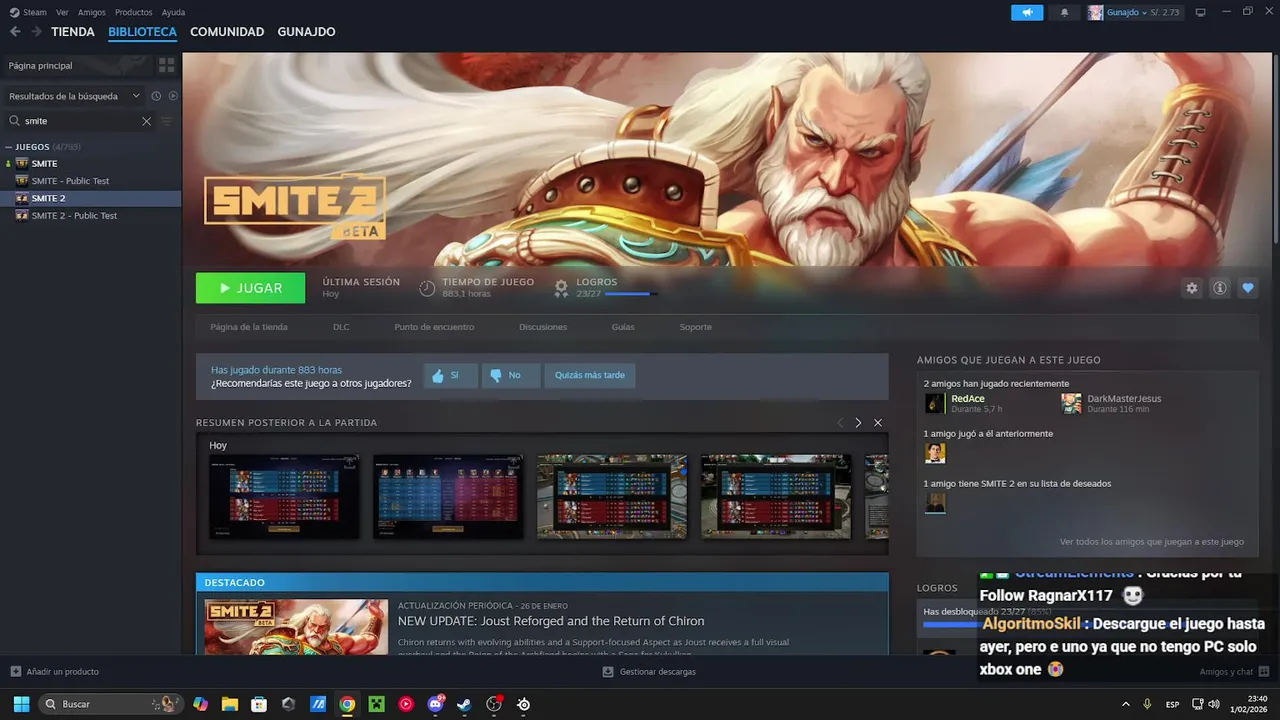Open the Ayuda menu
This screenshot has height=720, width=1280.
[173, 12]
